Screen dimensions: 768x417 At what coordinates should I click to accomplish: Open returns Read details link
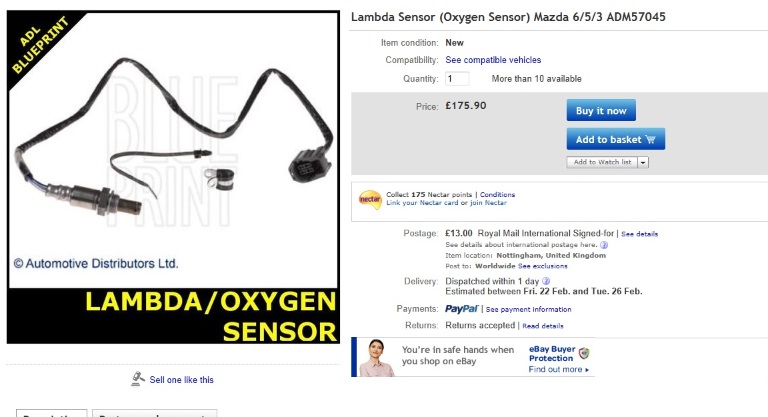pyautogui.click(x=543, y=326)
